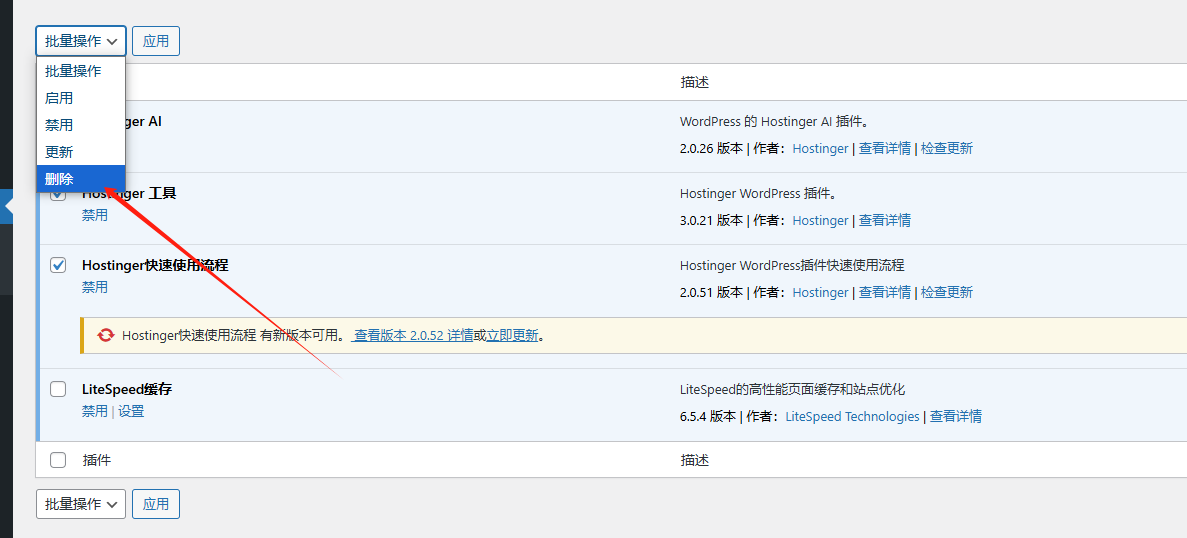Click the top 应用 button
The height and width of the screenshot is (538, 1187).
156,41
